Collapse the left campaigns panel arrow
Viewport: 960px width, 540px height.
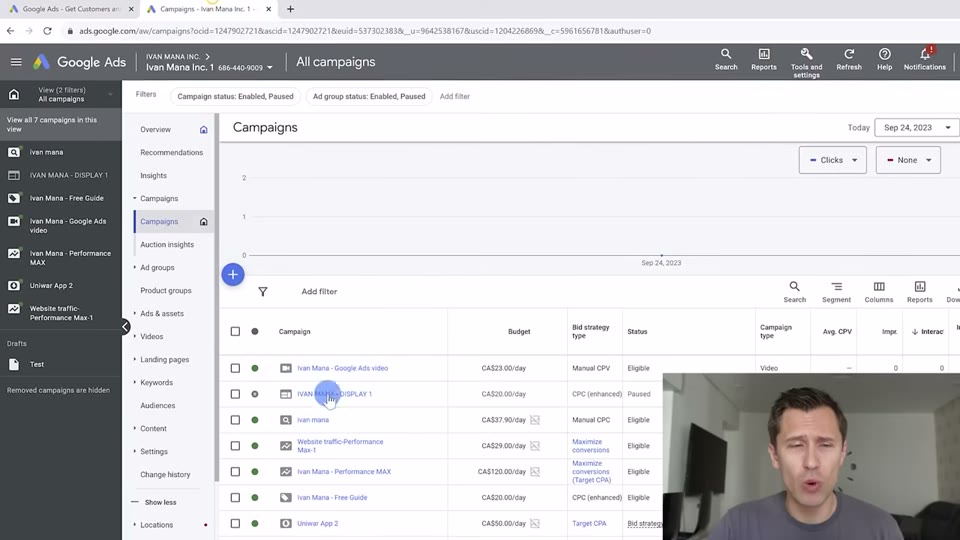pyautogui.click(x=125, y=326)
